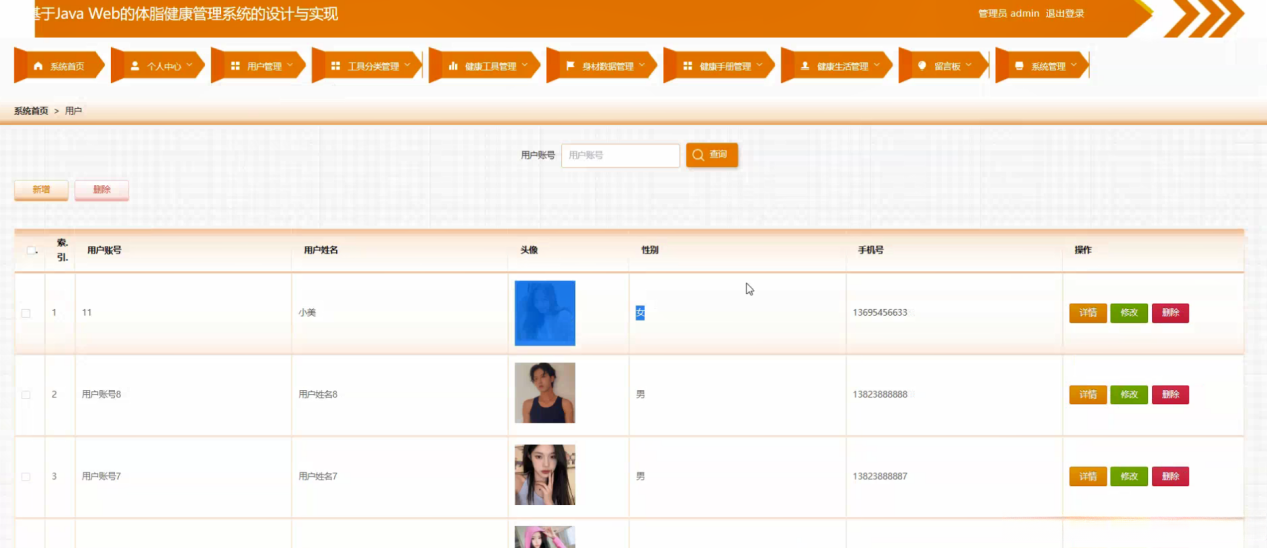1267x548 pixels.
Task: Toggle the select-all checkbox in the table header
Action: [31, 250]
